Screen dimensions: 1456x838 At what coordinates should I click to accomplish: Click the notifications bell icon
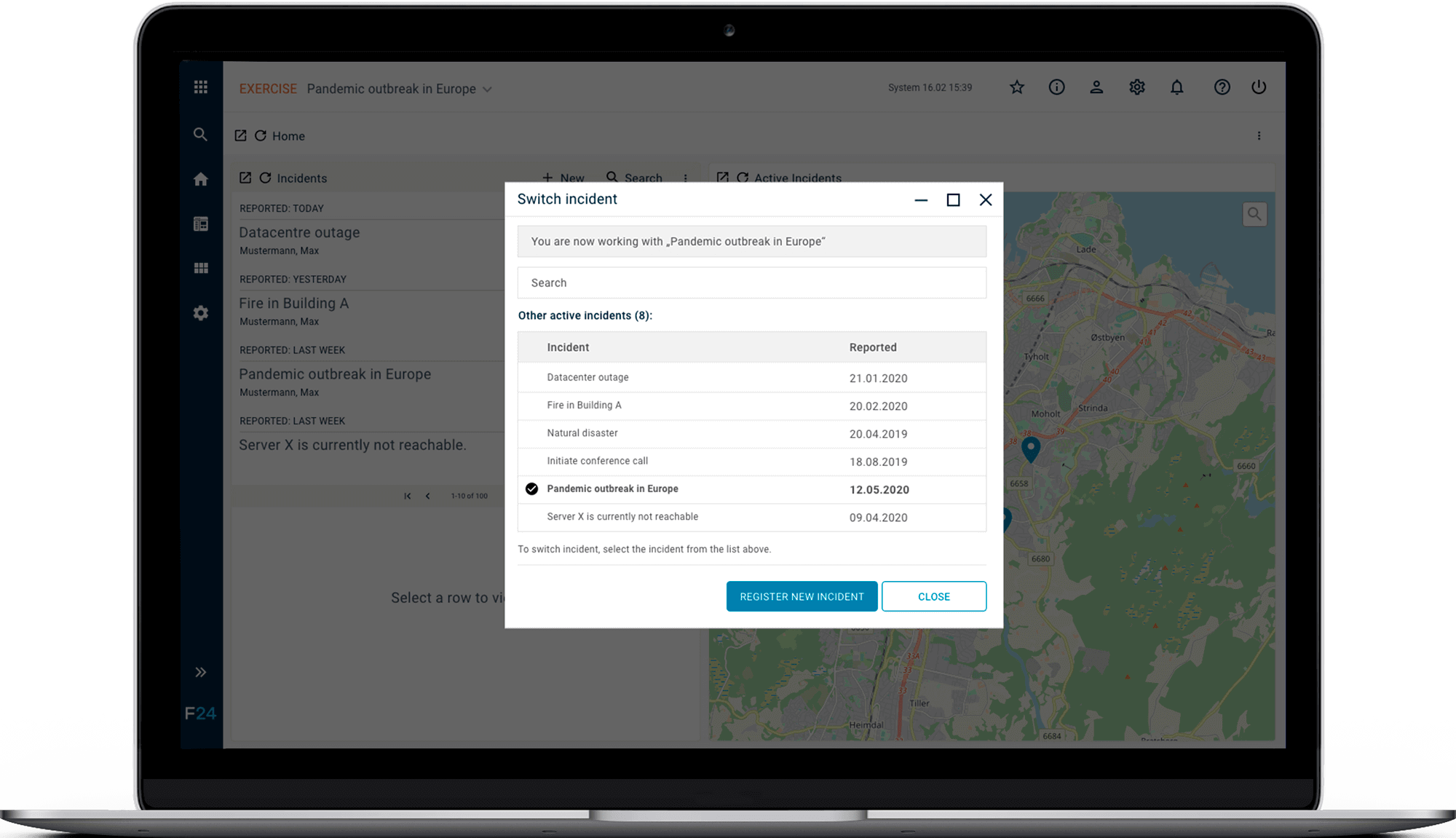[1176, 87]
